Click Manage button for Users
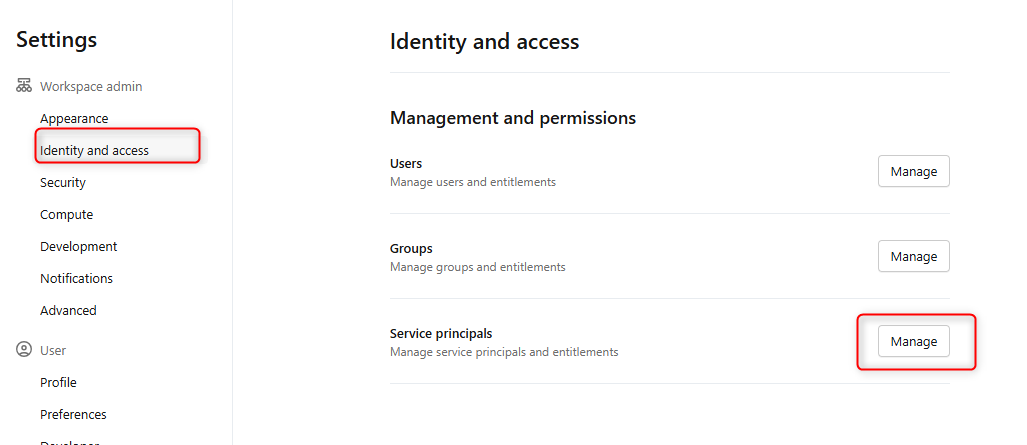Viewport: 1027px width, 445px height. point(913,171)
